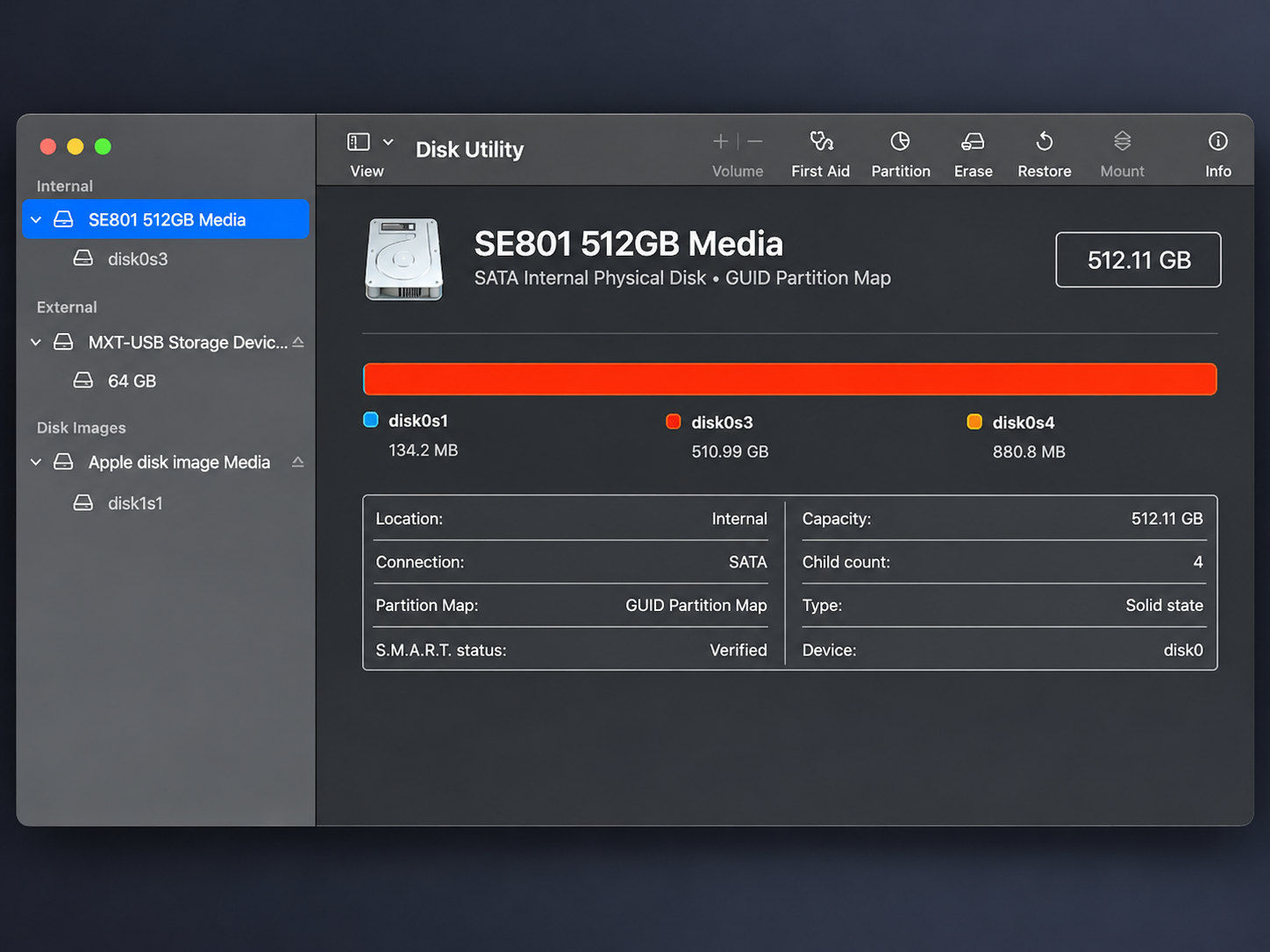
Task: Click the disk0s1 size 134.2 MB
Action: click(424, 450)
